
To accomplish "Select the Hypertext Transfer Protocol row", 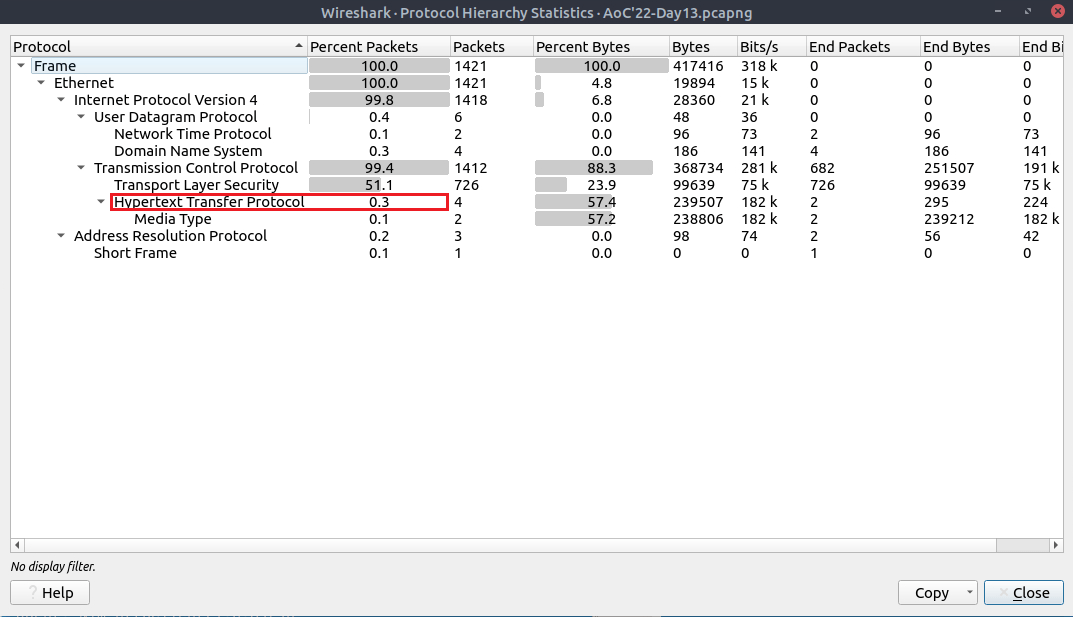I will tap(536, 202).
